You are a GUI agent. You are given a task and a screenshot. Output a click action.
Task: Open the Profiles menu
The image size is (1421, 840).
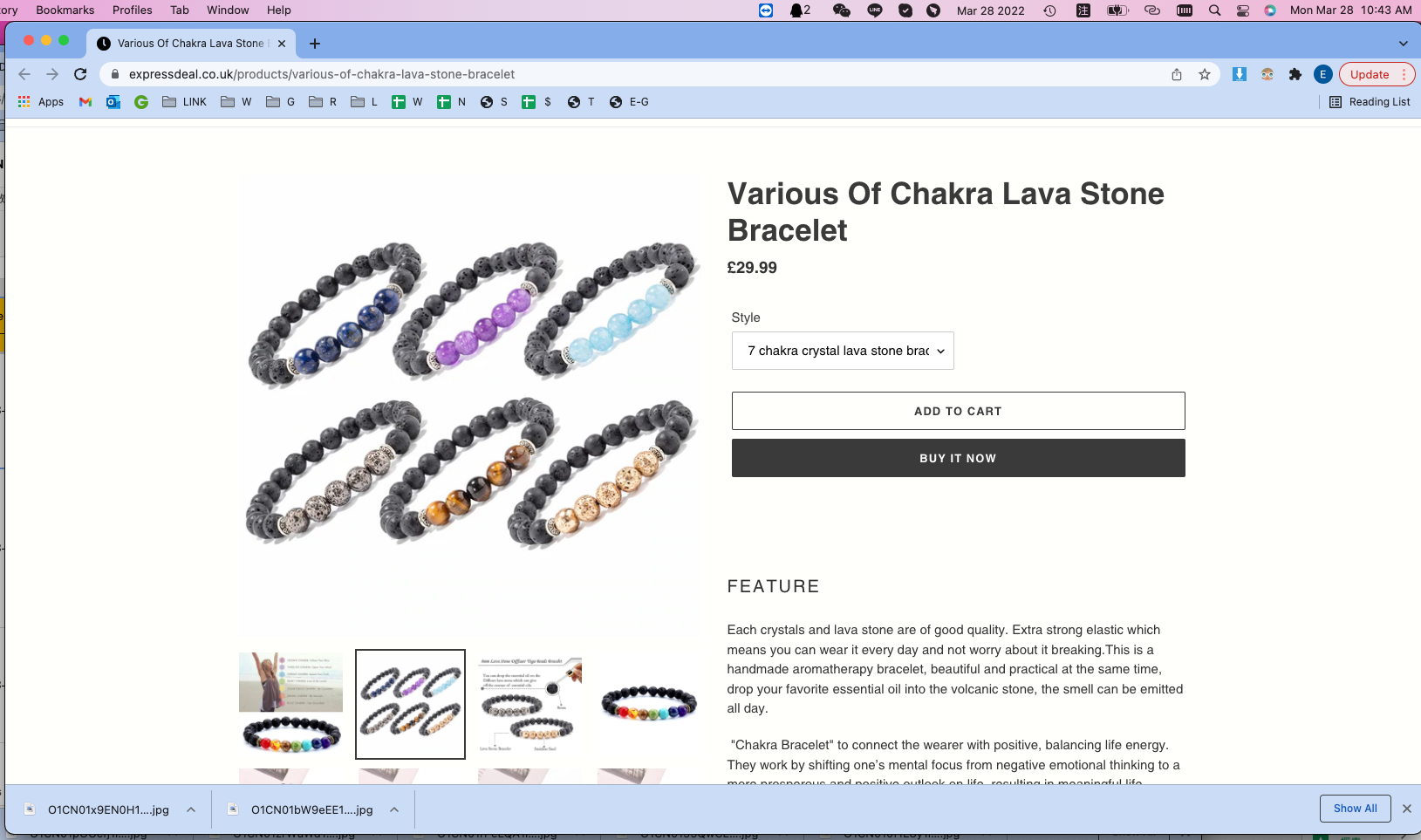coord(133,10)
